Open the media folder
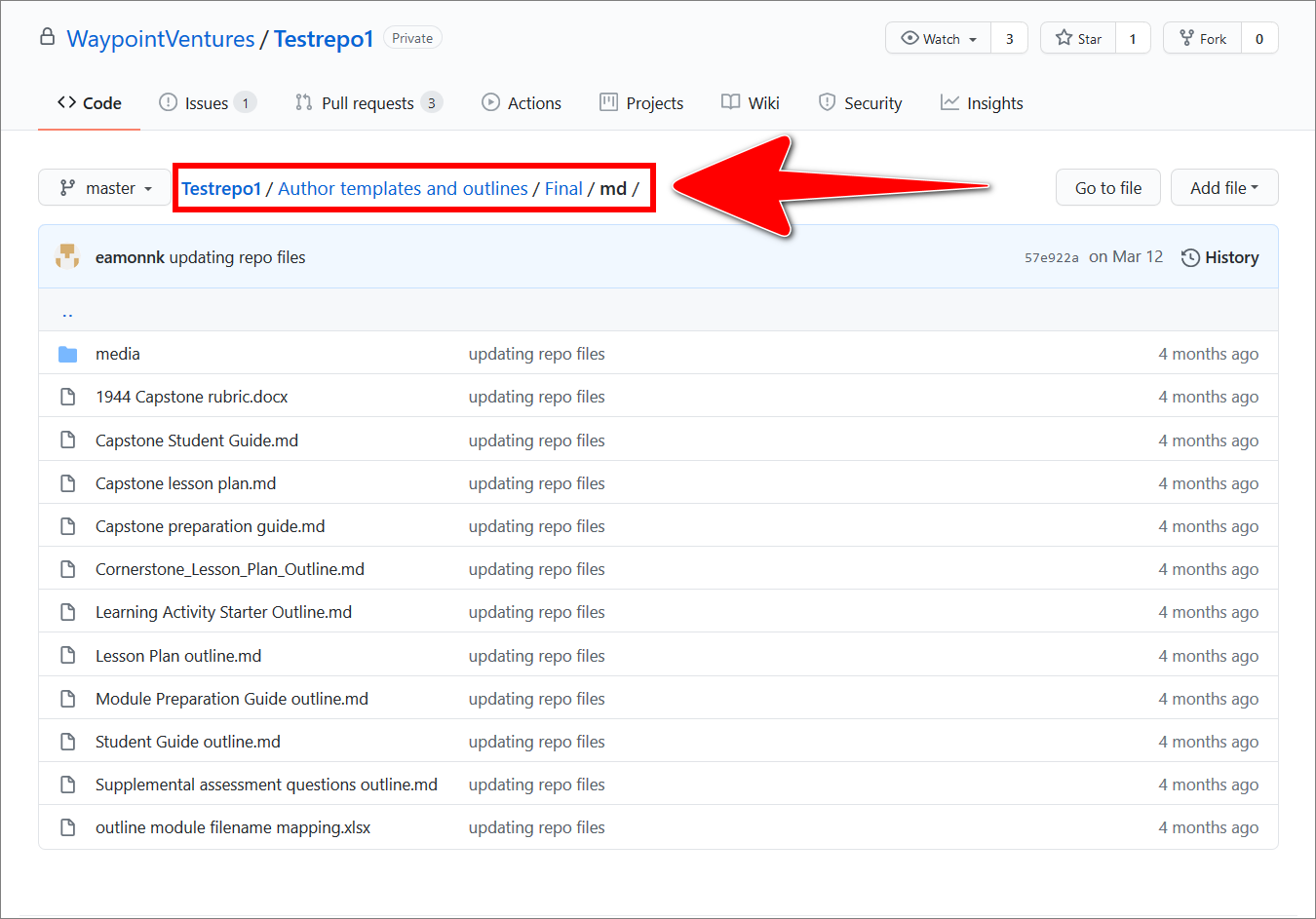This screenshot has height=919, width=1316. 118,354
